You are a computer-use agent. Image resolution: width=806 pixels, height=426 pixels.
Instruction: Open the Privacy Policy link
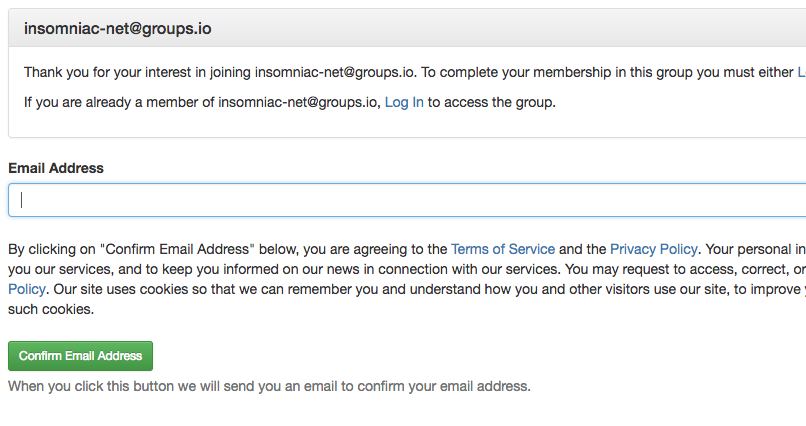coord(653,249)
